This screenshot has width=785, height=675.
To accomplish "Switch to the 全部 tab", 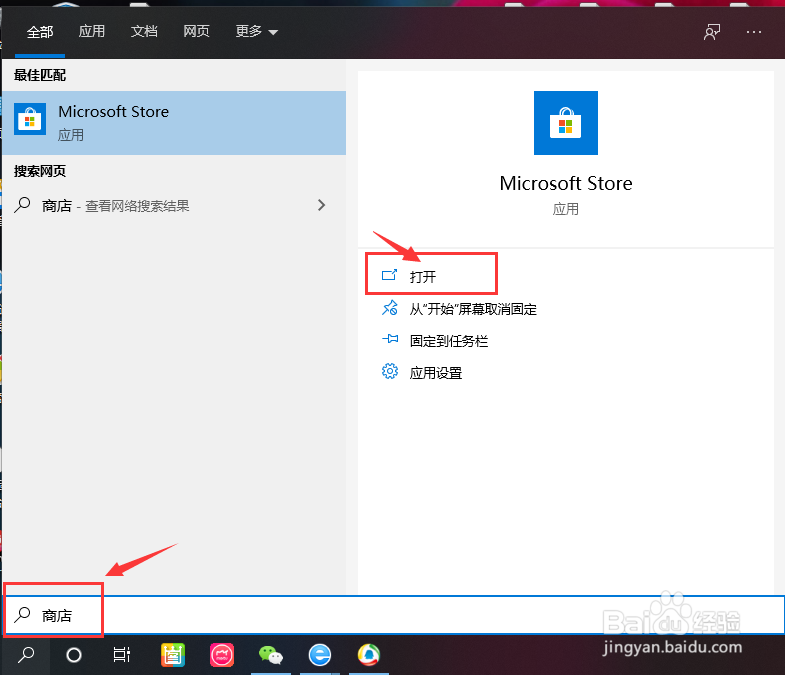I will tap(40, 32).
